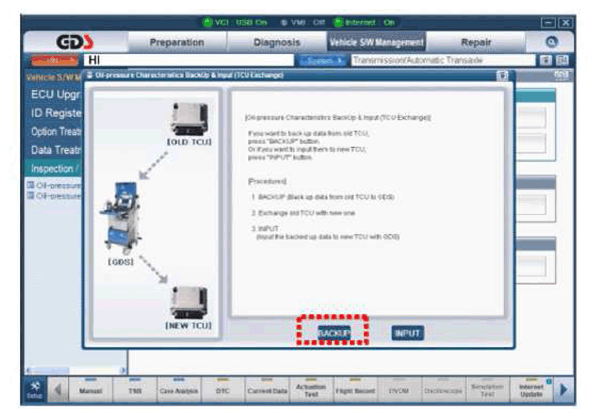Click the vehicle model field showing HI
597x418 pixels.
[188, 60]
